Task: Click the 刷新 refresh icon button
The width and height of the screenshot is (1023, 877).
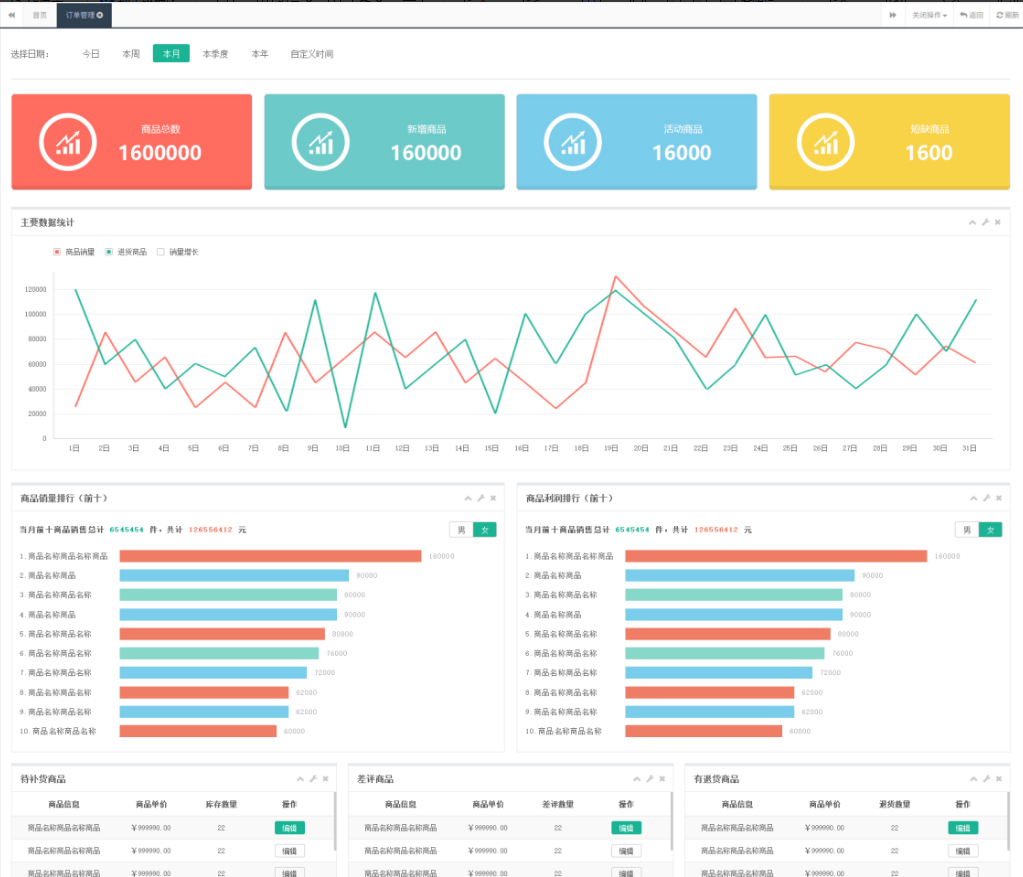Action: click(1007, 15)
